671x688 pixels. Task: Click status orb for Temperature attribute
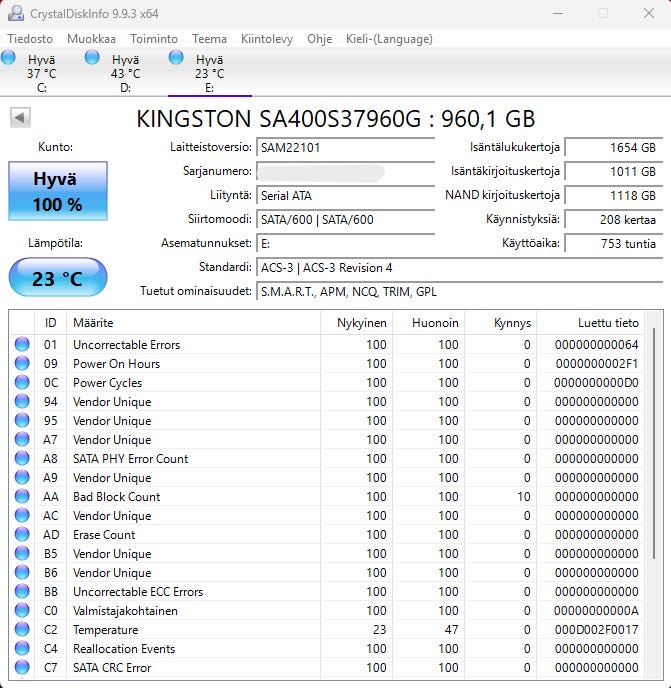point(22,629)
